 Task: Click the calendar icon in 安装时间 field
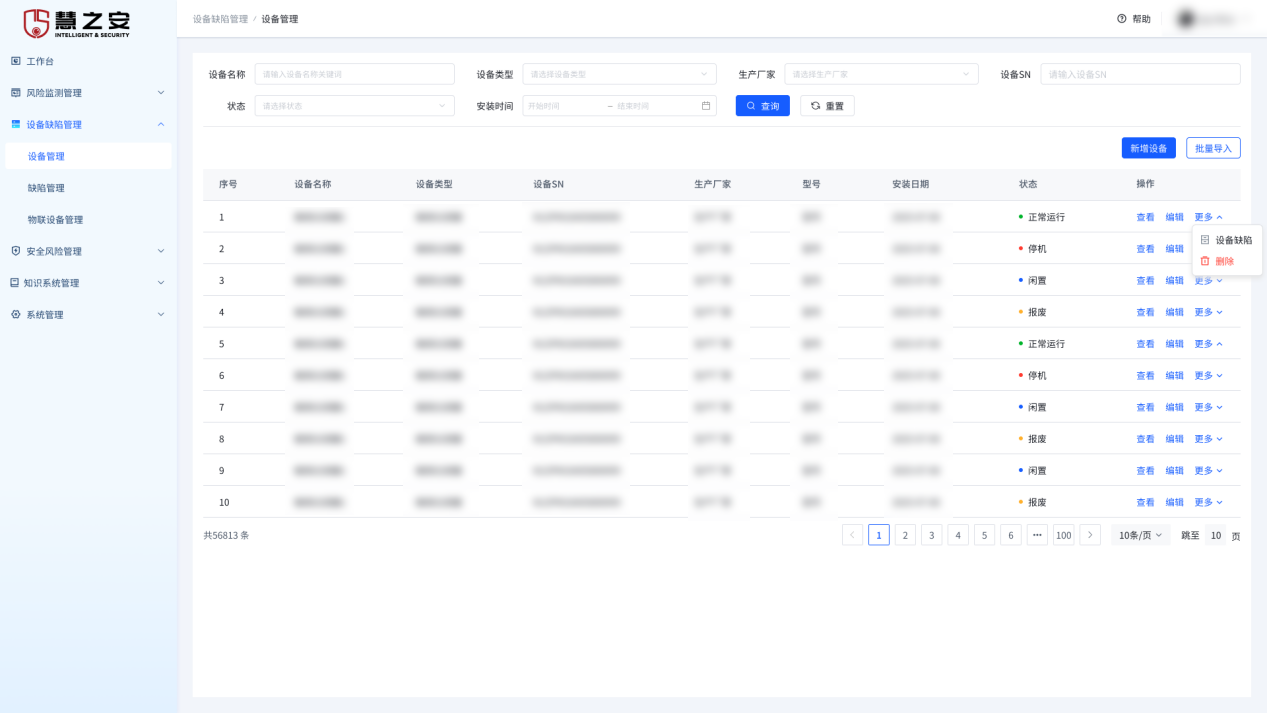(x=706, y=106)
